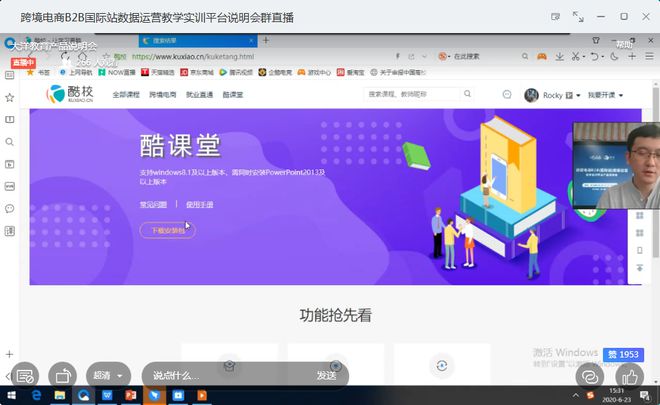Click the phone icon in right floating bar
660x405 pixels.
click(639, 250)
